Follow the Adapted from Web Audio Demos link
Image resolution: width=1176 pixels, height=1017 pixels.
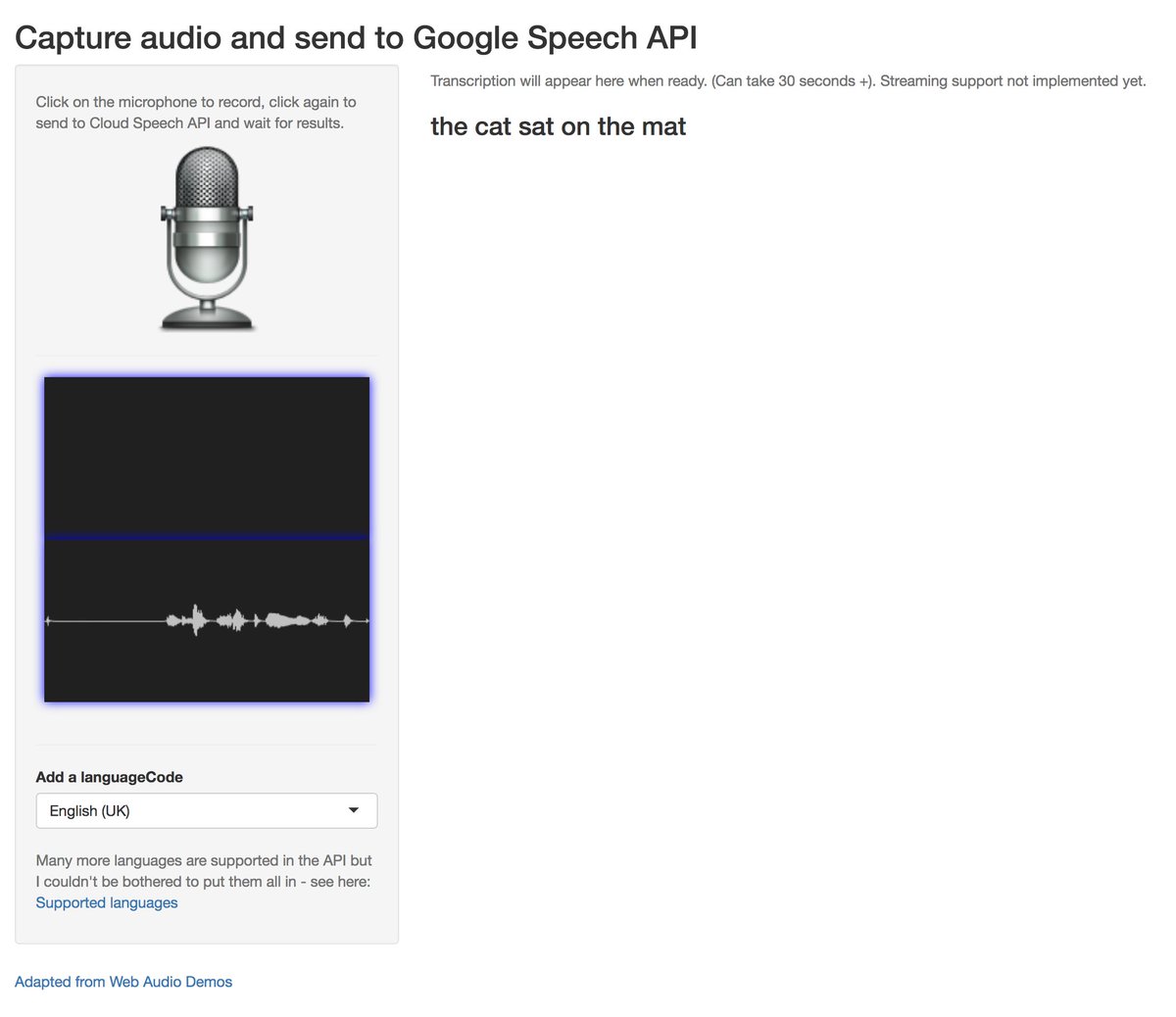[x=123, y=982]
